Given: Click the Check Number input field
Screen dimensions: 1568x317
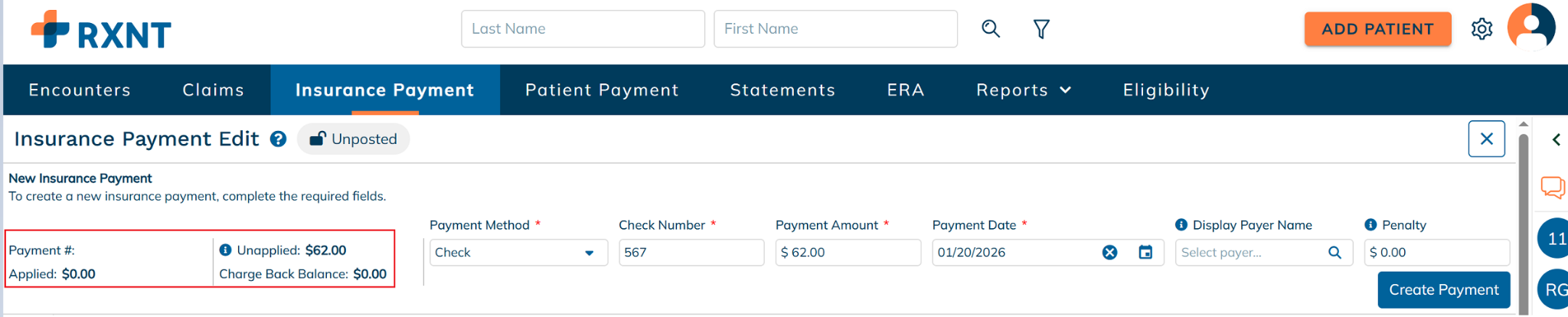Looking at the screenshot, I should pos(691,253).
